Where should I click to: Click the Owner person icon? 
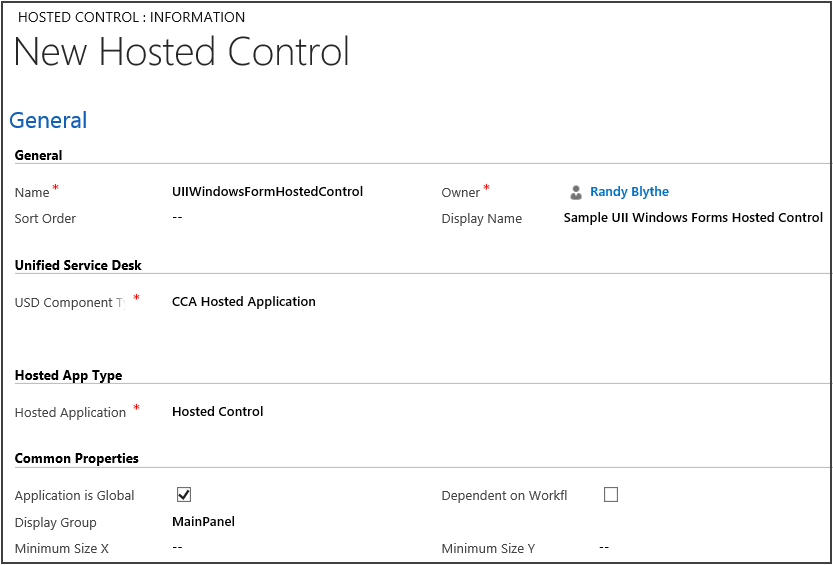pyautogui.click(x=575, y=192)
